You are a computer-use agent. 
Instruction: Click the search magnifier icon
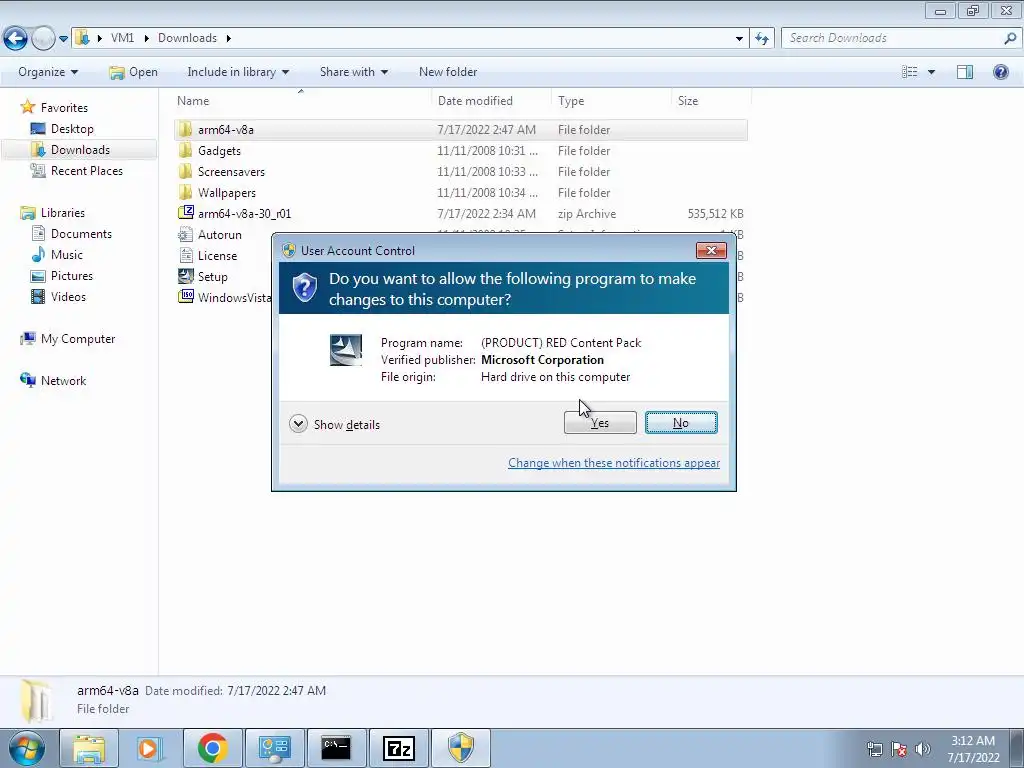point(1010,38)
